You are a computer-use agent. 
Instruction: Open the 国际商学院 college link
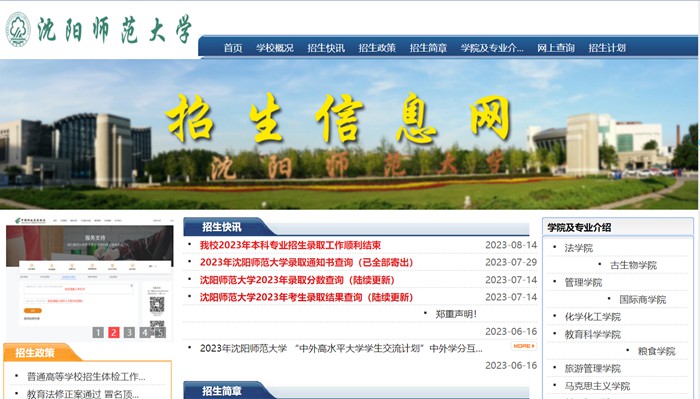click(642, 299)
